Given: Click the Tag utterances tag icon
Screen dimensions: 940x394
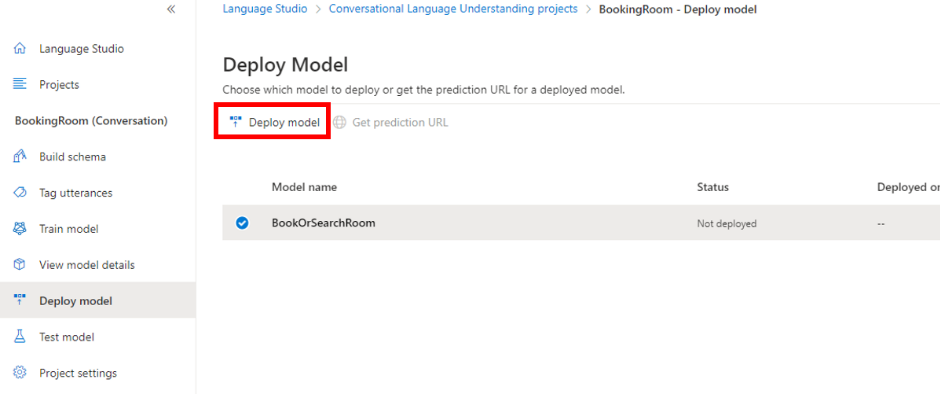Looking at the screenshot, I should (x=20, y=193).
